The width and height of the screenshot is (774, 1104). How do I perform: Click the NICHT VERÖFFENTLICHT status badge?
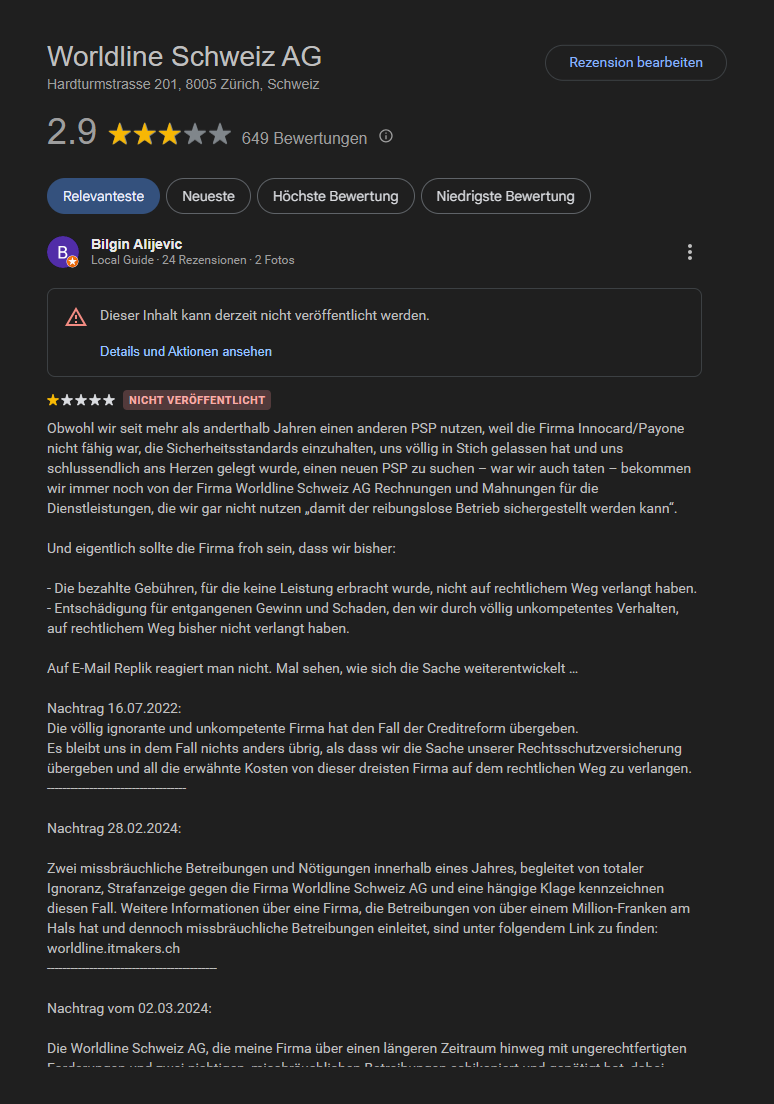(x=197, y=400)
